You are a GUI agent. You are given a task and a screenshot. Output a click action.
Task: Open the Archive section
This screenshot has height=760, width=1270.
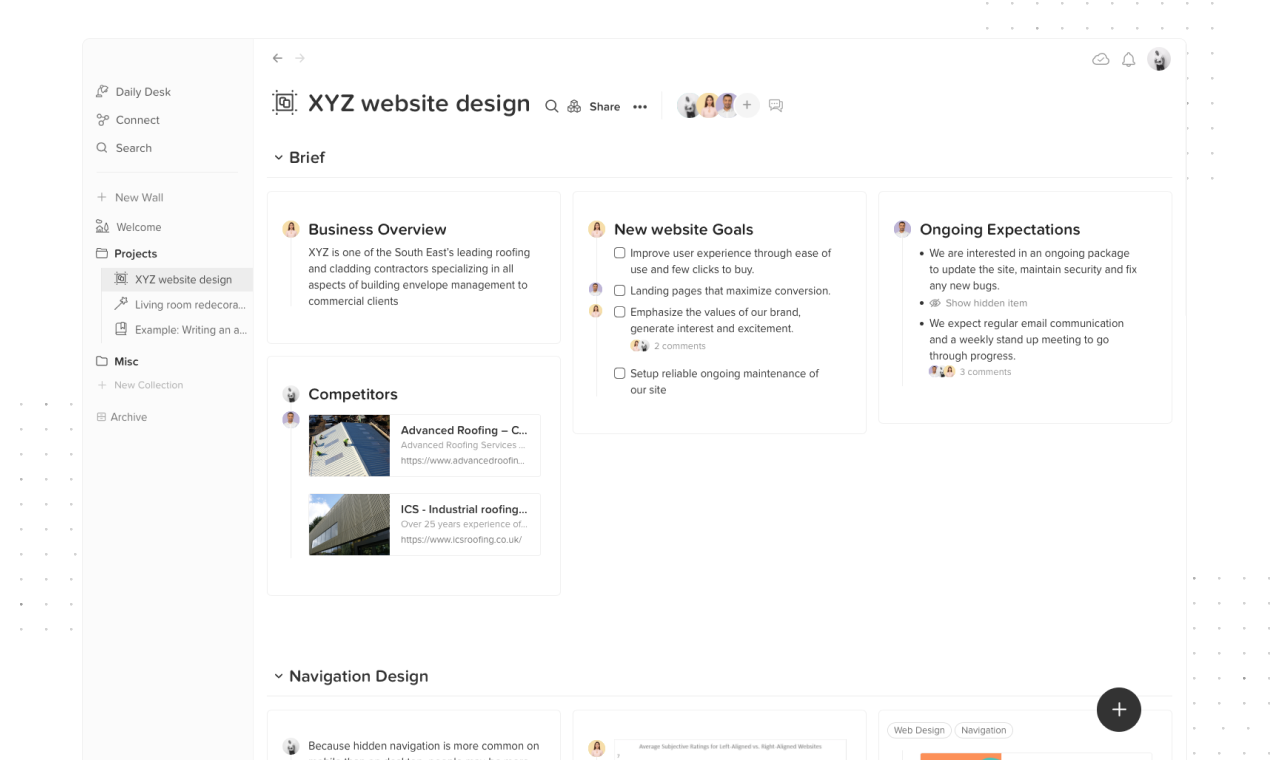click(x=127, y=417)
